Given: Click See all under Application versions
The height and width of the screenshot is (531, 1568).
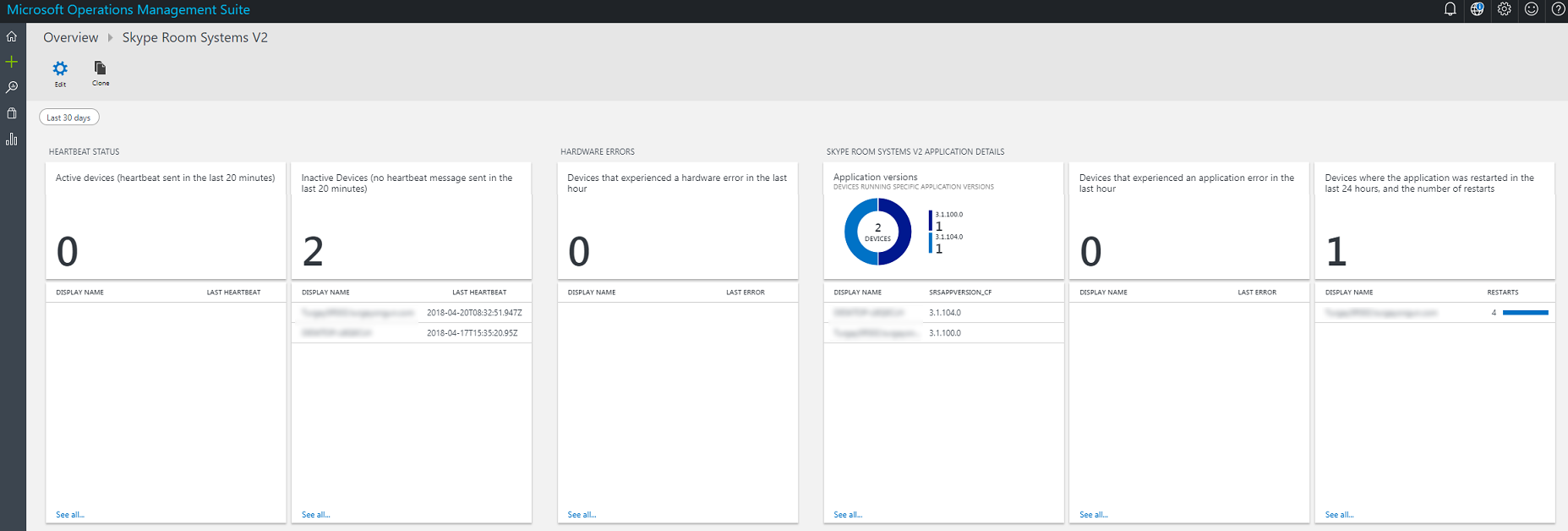Looking at the screenshot, I should (x=848, y=514).
